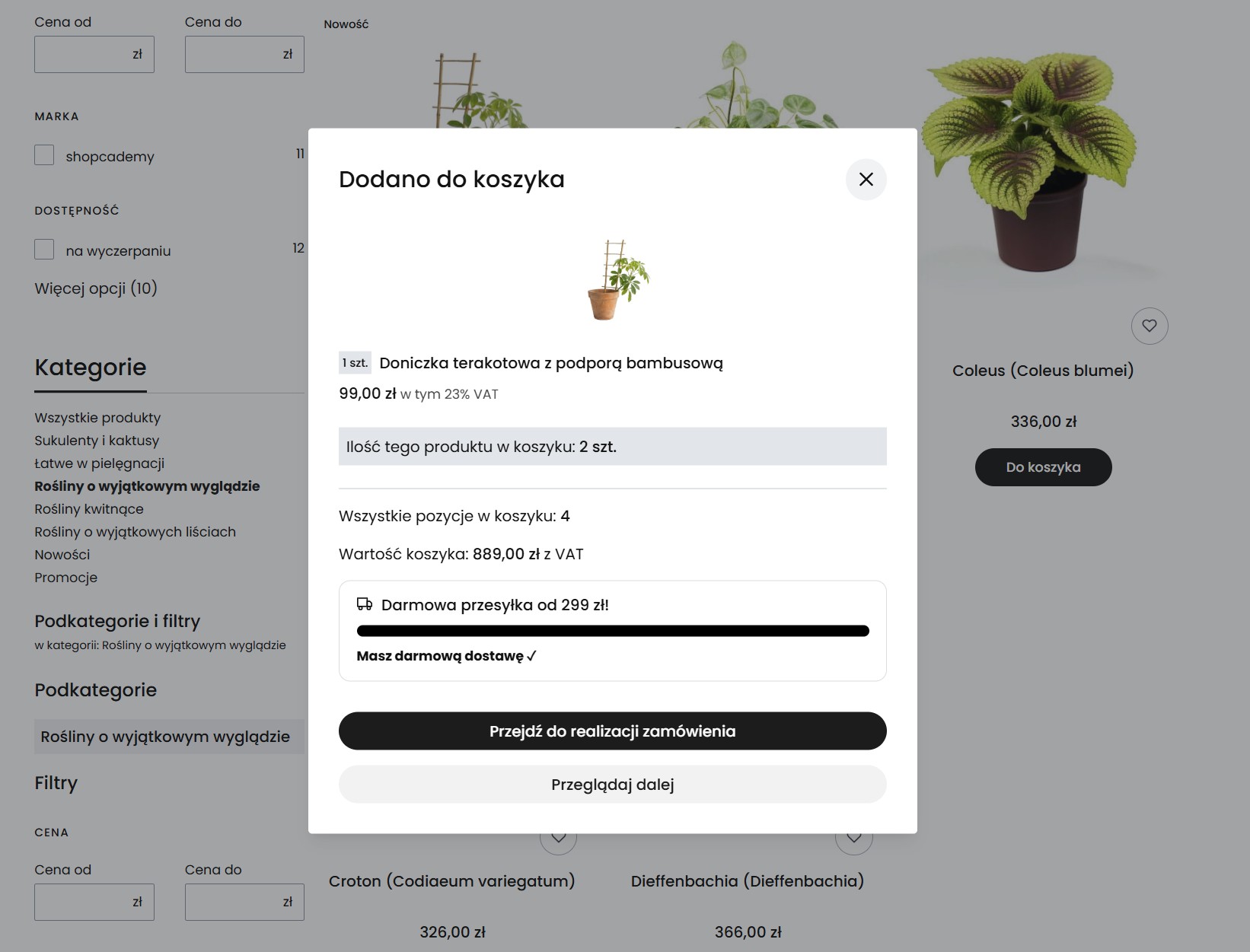
Task: Enable the 'na wyczerpaniu' availability filter
Action: 43,249
